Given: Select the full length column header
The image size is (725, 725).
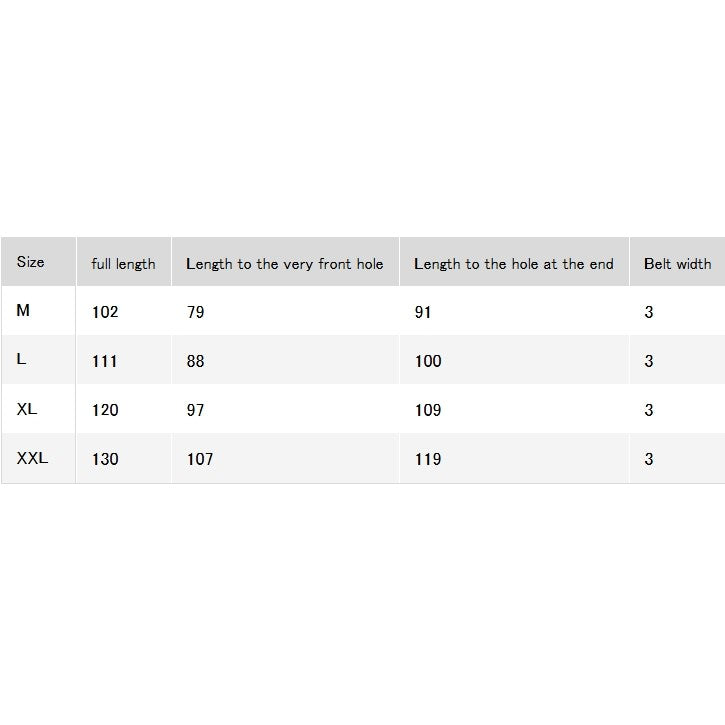Looking at the screenshot, I should pos(123,264).
